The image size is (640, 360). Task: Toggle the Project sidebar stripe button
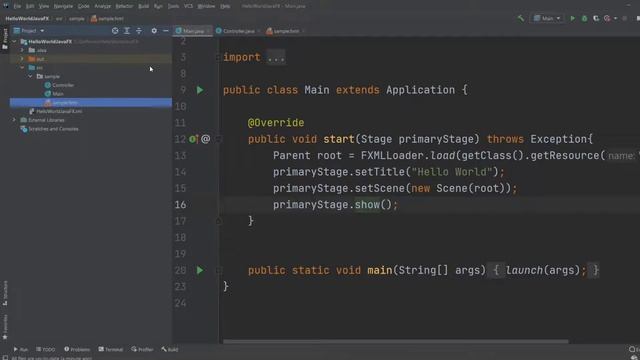point(5,39)
